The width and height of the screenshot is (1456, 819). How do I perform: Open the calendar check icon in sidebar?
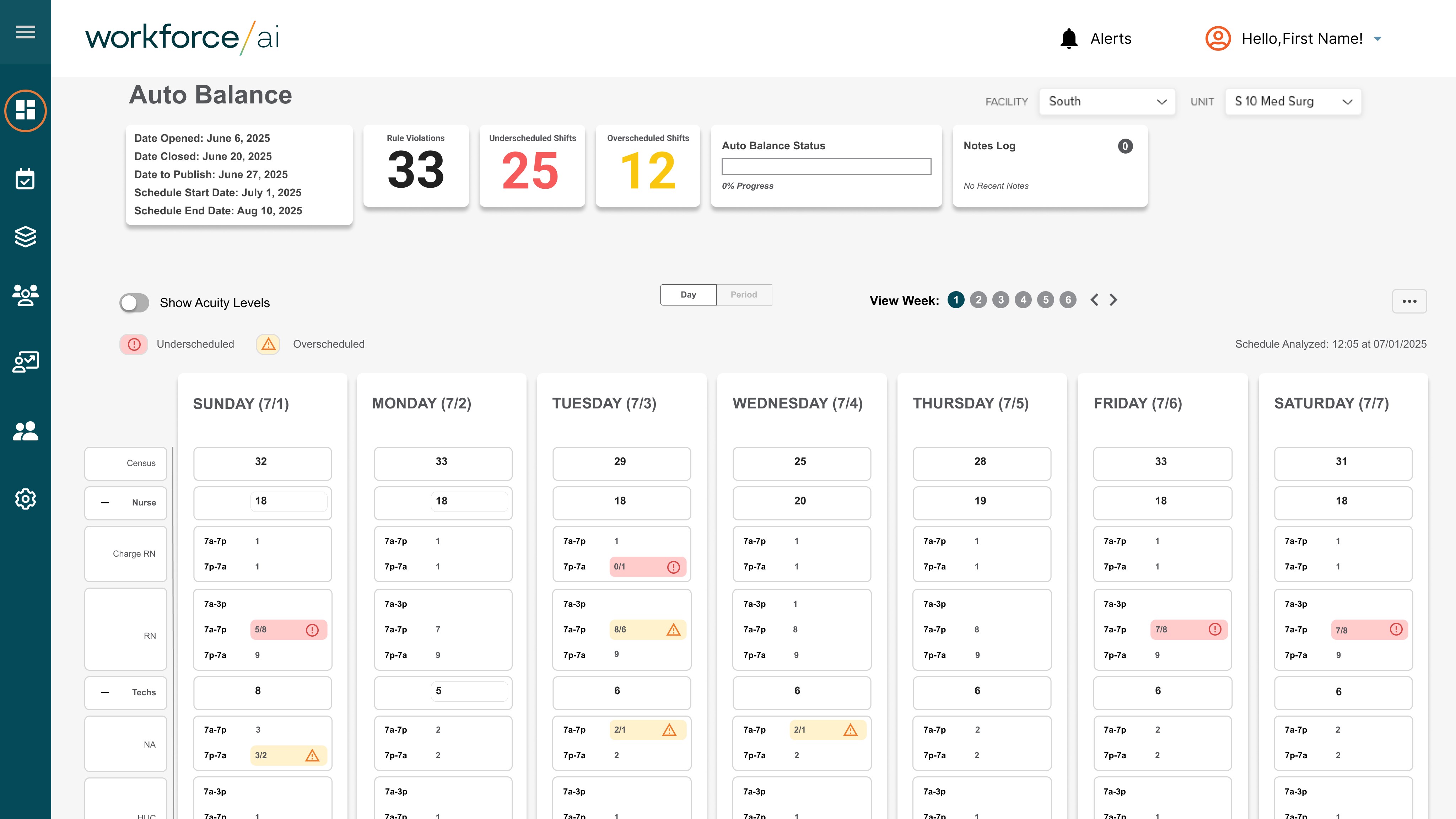(26, 179)
